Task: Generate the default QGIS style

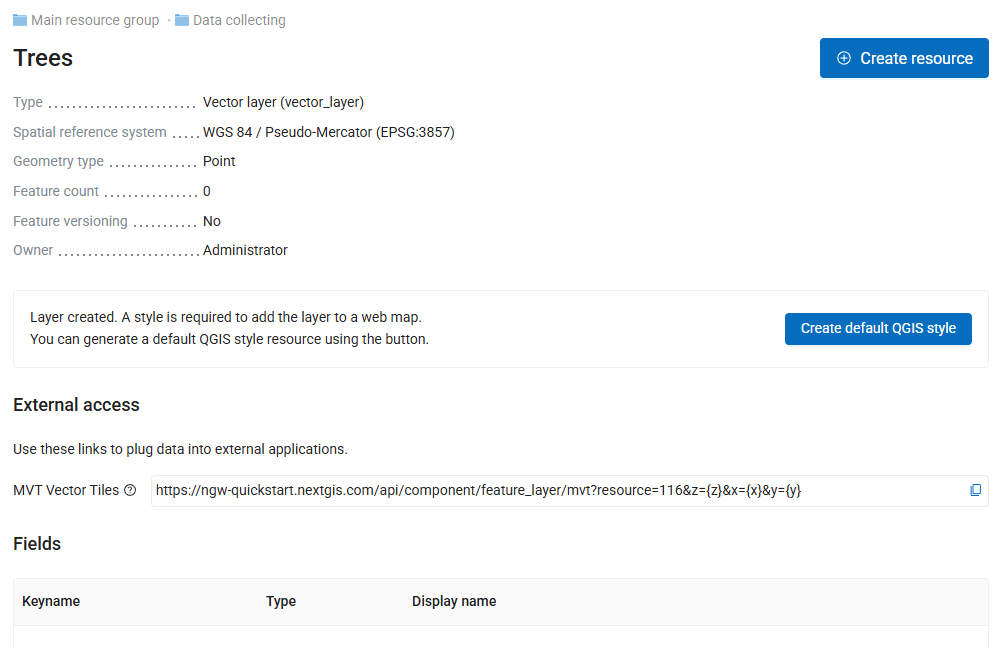Action: [878, 328]
